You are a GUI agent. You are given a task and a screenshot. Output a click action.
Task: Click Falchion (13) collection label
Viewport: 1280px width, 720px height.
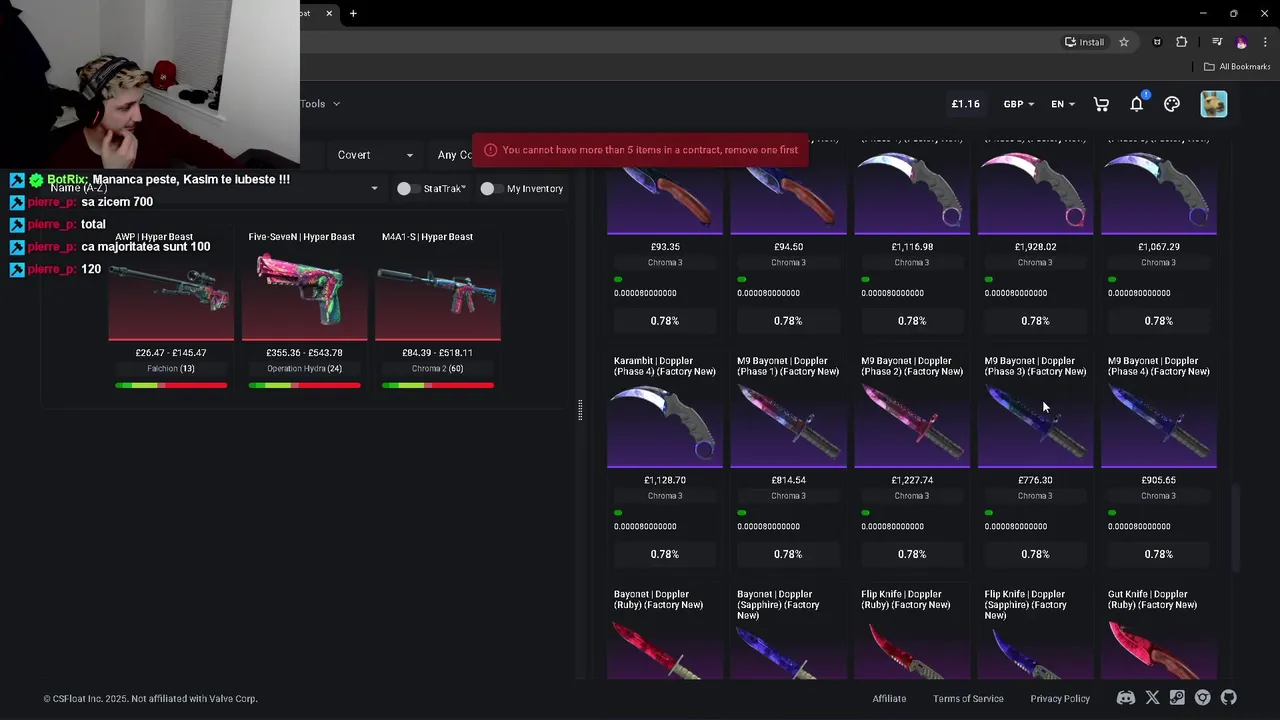pos(171,369)
